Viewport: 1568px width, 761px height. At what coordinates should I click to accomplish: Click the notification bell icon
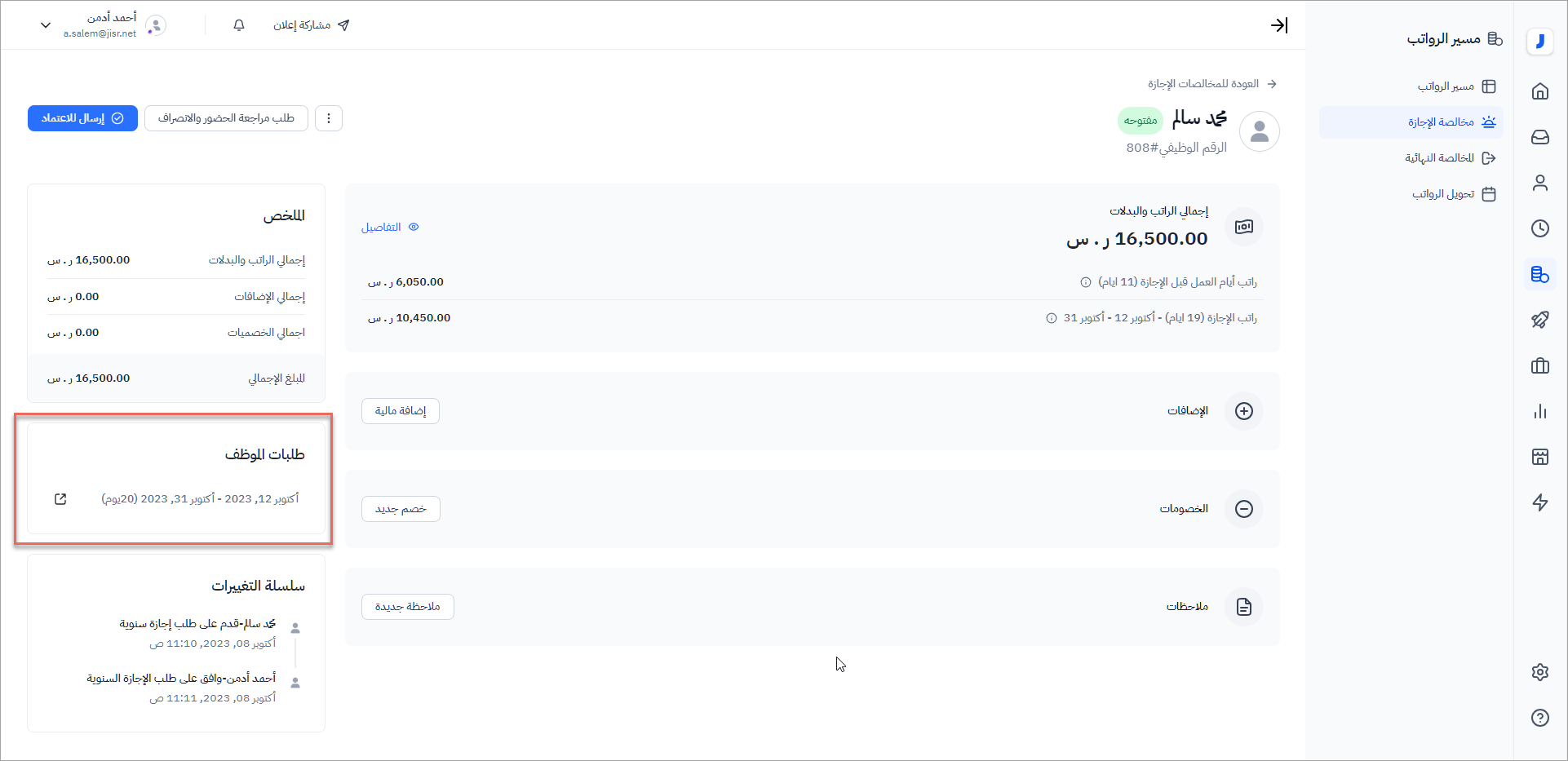click(239, 25)
